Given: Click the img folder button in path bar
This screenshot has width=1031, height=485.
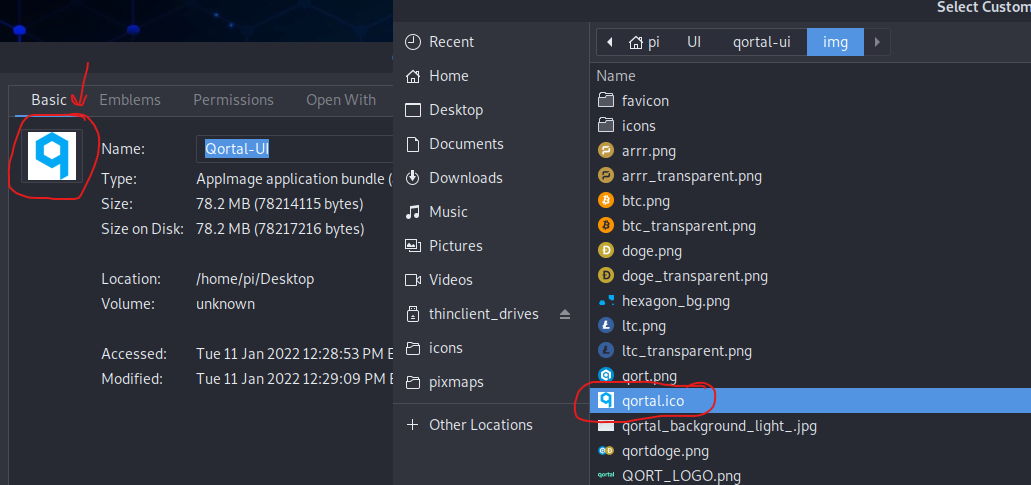Looking at the screenshot, I should pos(835,43).
